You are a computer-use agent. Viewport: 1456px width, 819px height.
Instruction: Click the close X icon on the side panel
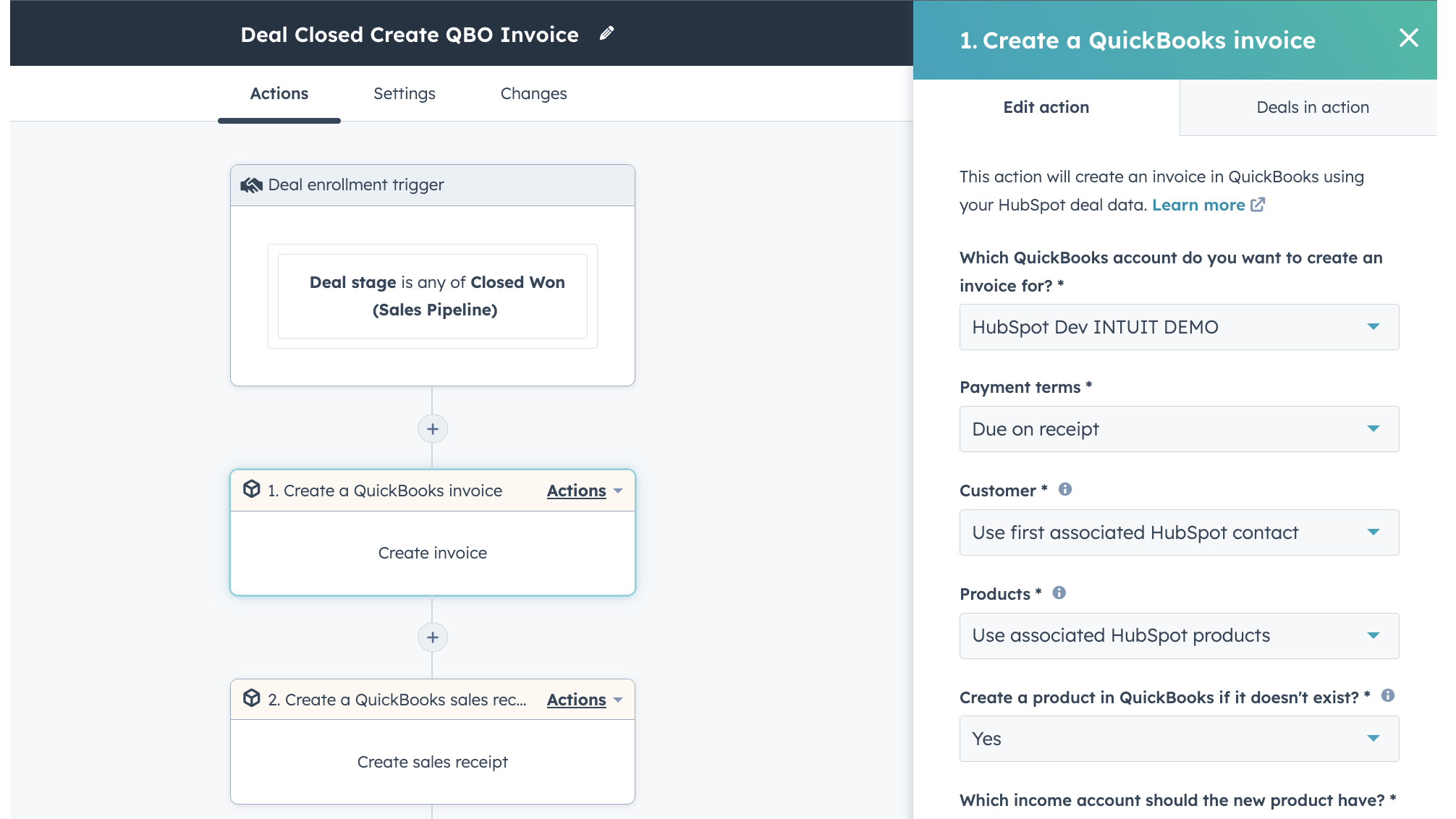point(1409,38)
